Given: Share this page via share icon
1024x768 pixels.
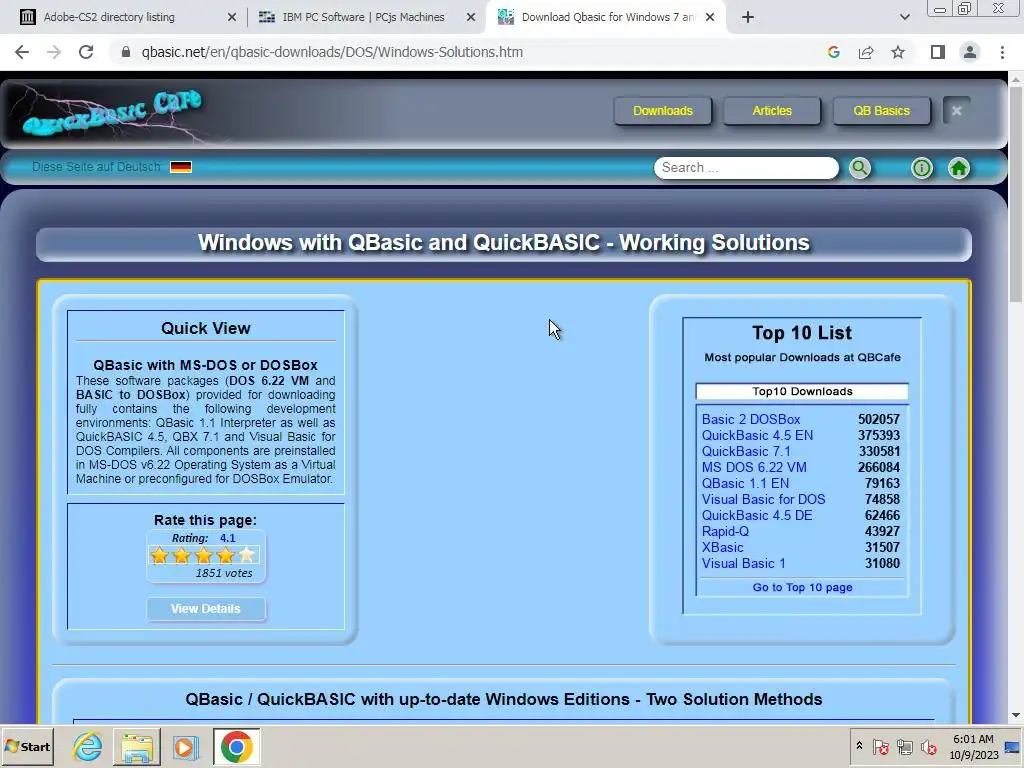Looking at the screenshot, I should 866,52.
